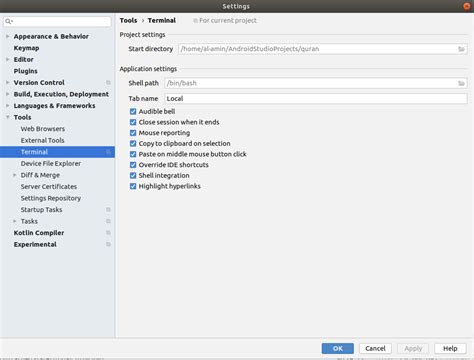Screen dimensions: 474x360
Task: Click the Tasks tree label
Action: [x=29, y=221]
